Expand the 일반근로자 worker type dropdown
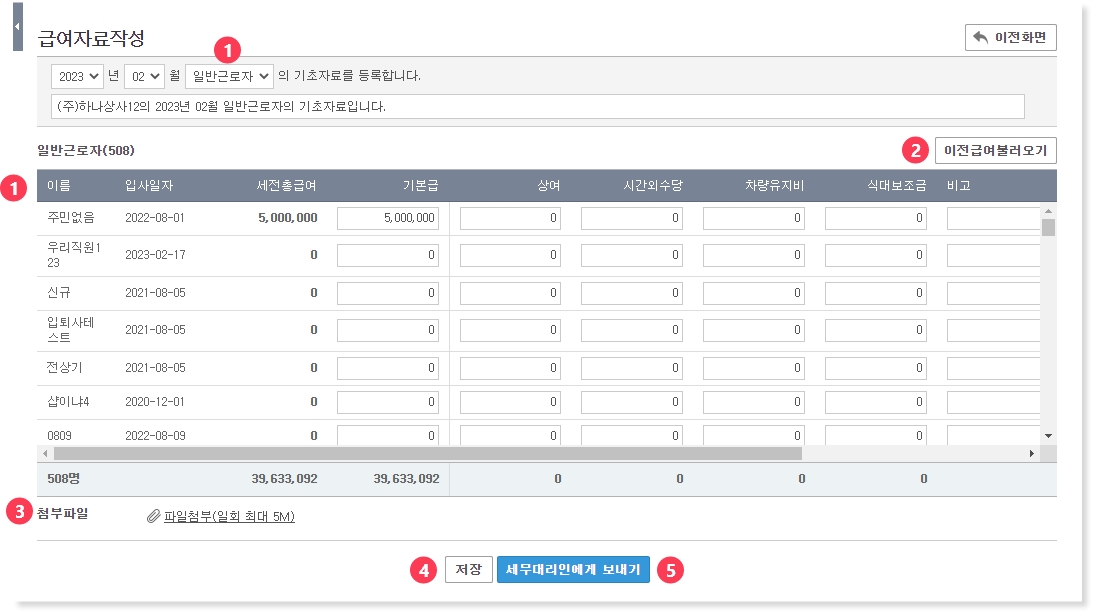This screenshot has height=614, width=1095. coord(229,75)
